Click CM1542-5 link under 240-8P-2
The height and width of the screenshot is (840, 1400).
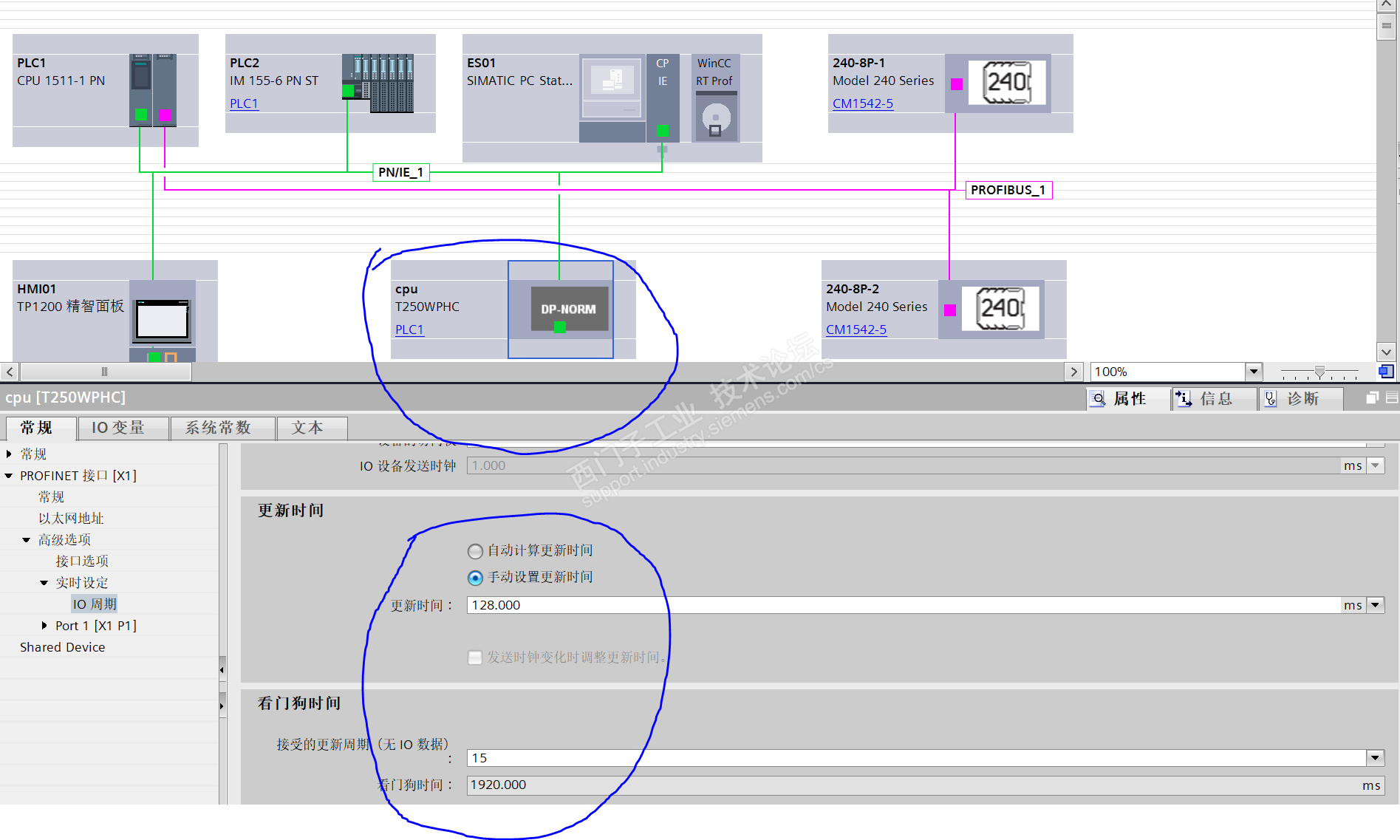pos(856,329)
